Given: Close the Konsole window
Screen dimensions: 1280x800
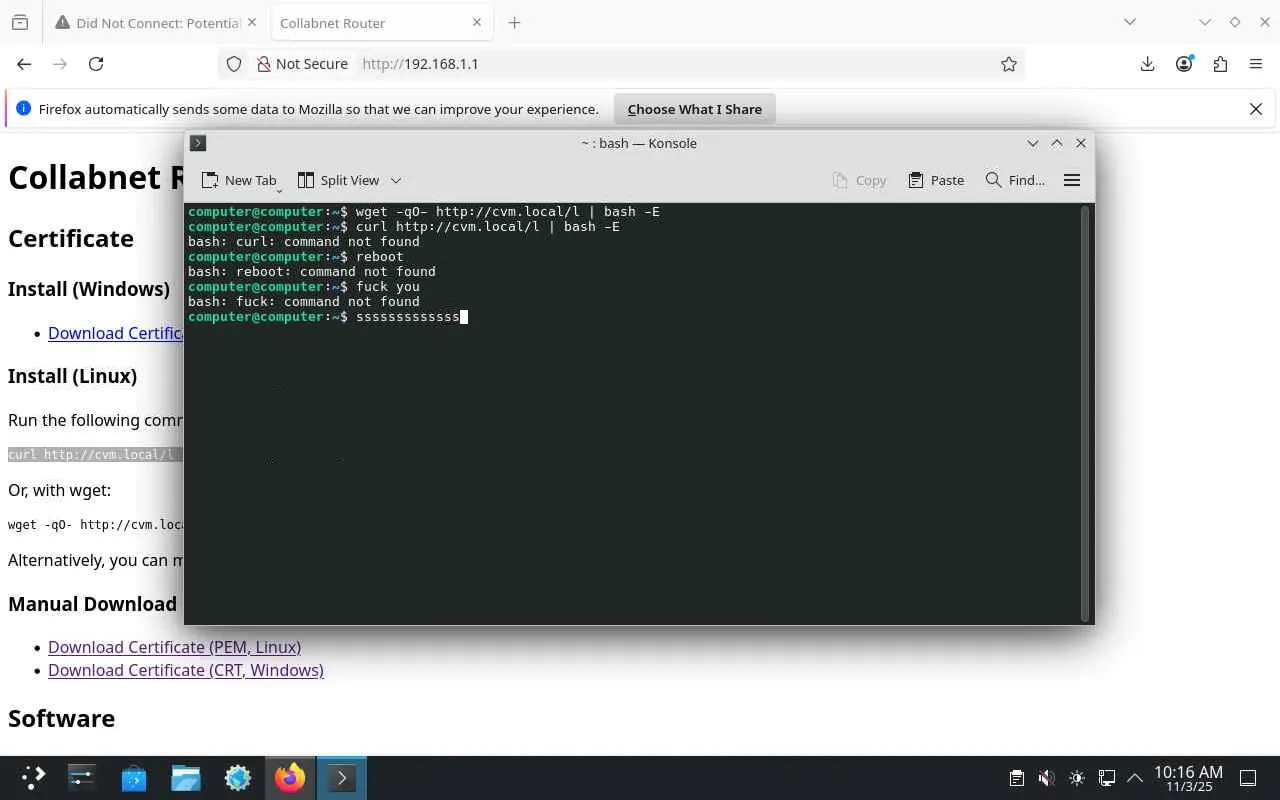Looking at the screenshot, I should pos(1081,143).
